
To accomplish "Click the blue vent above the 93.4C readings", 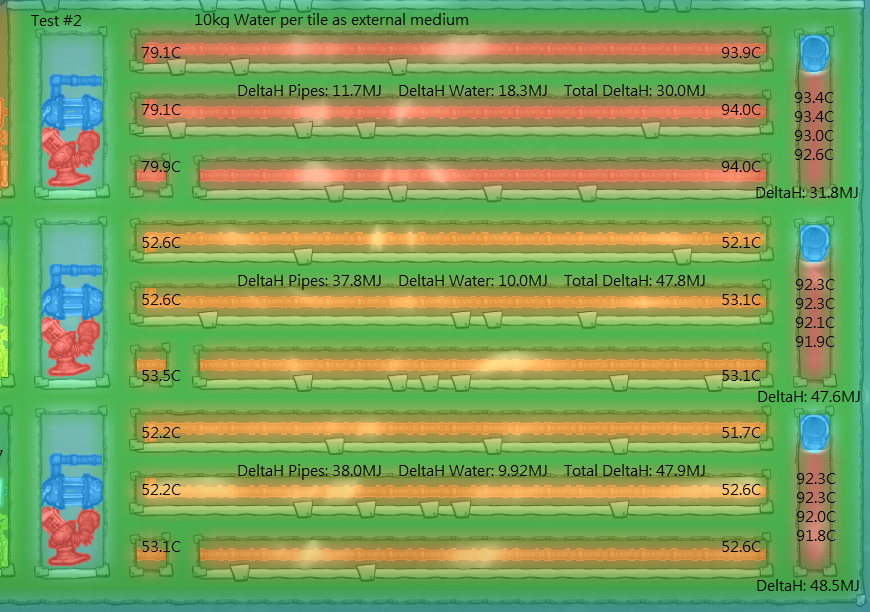I will click(x=815, y=53).
